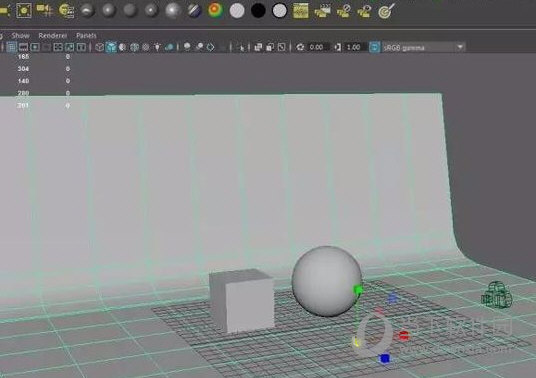
Task: Click the gamma field showing 1.00
Action: tap(355, 47)
